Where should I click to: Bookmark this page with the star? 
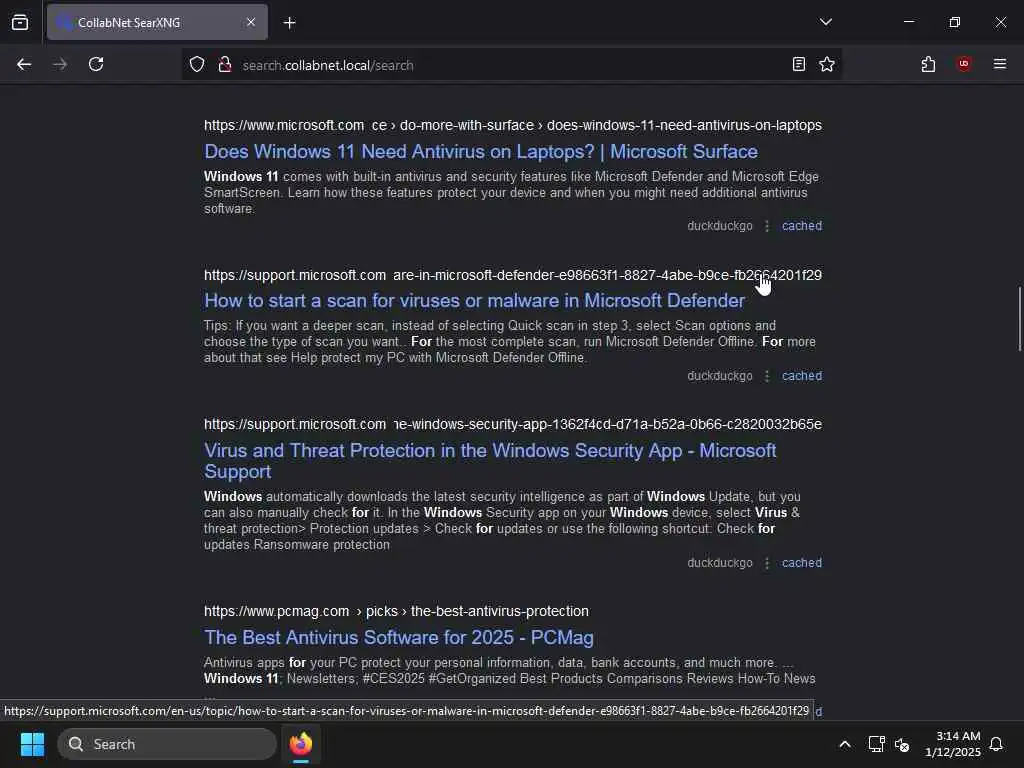click(827, 64)
